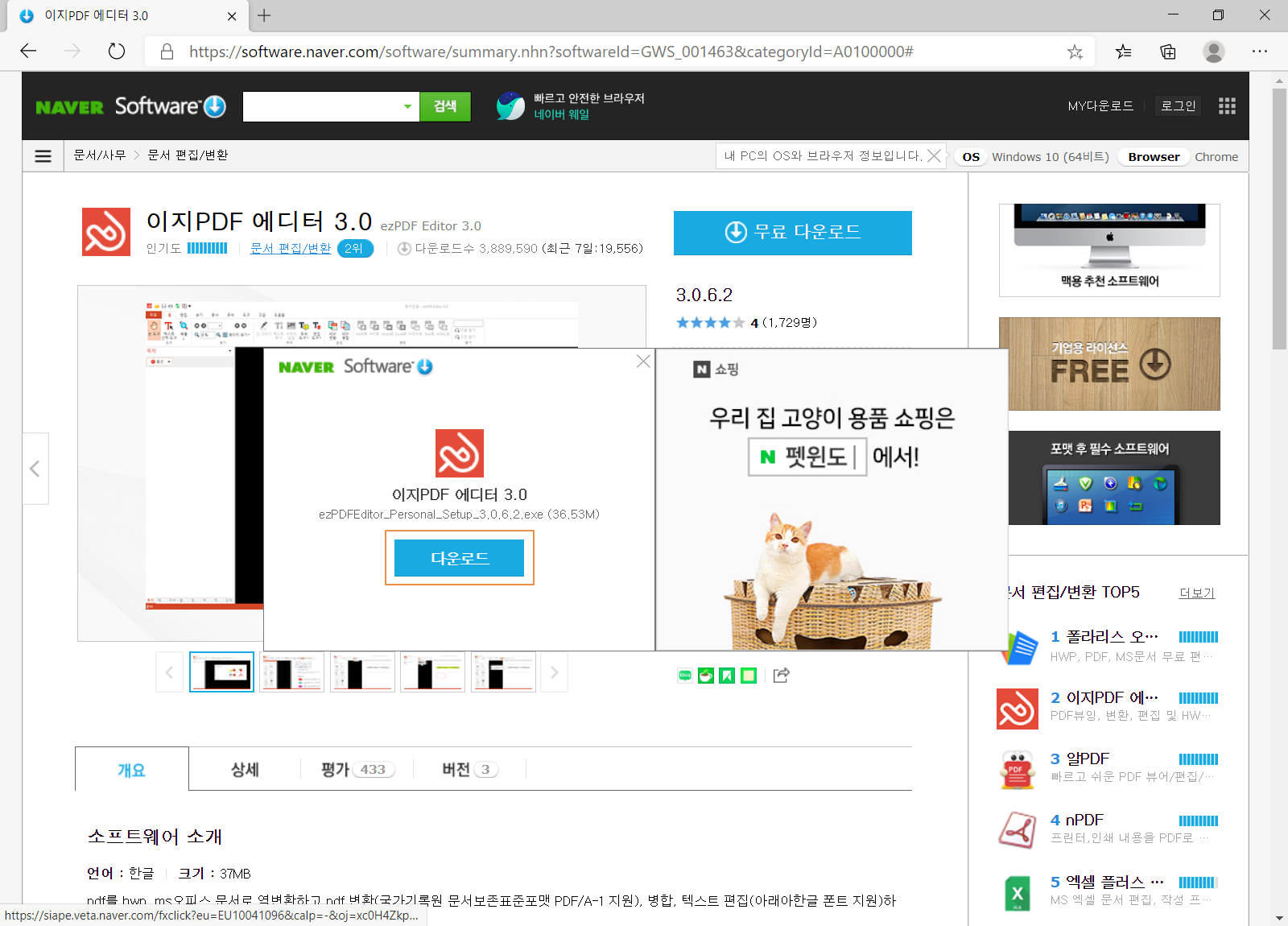Share via Band square icon
Viewport: 1288px width, 926px height.
(749, 676)
